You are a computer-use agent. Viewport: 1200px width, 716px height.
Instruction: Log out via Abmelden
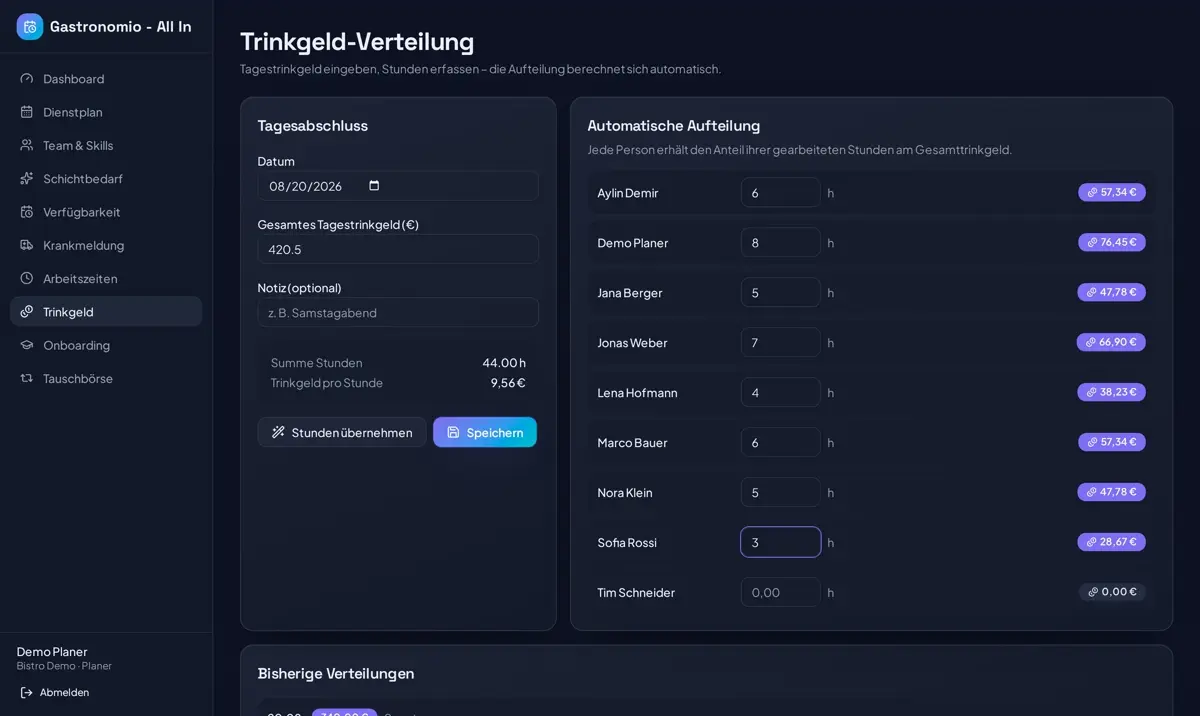(x=54, y=692)
